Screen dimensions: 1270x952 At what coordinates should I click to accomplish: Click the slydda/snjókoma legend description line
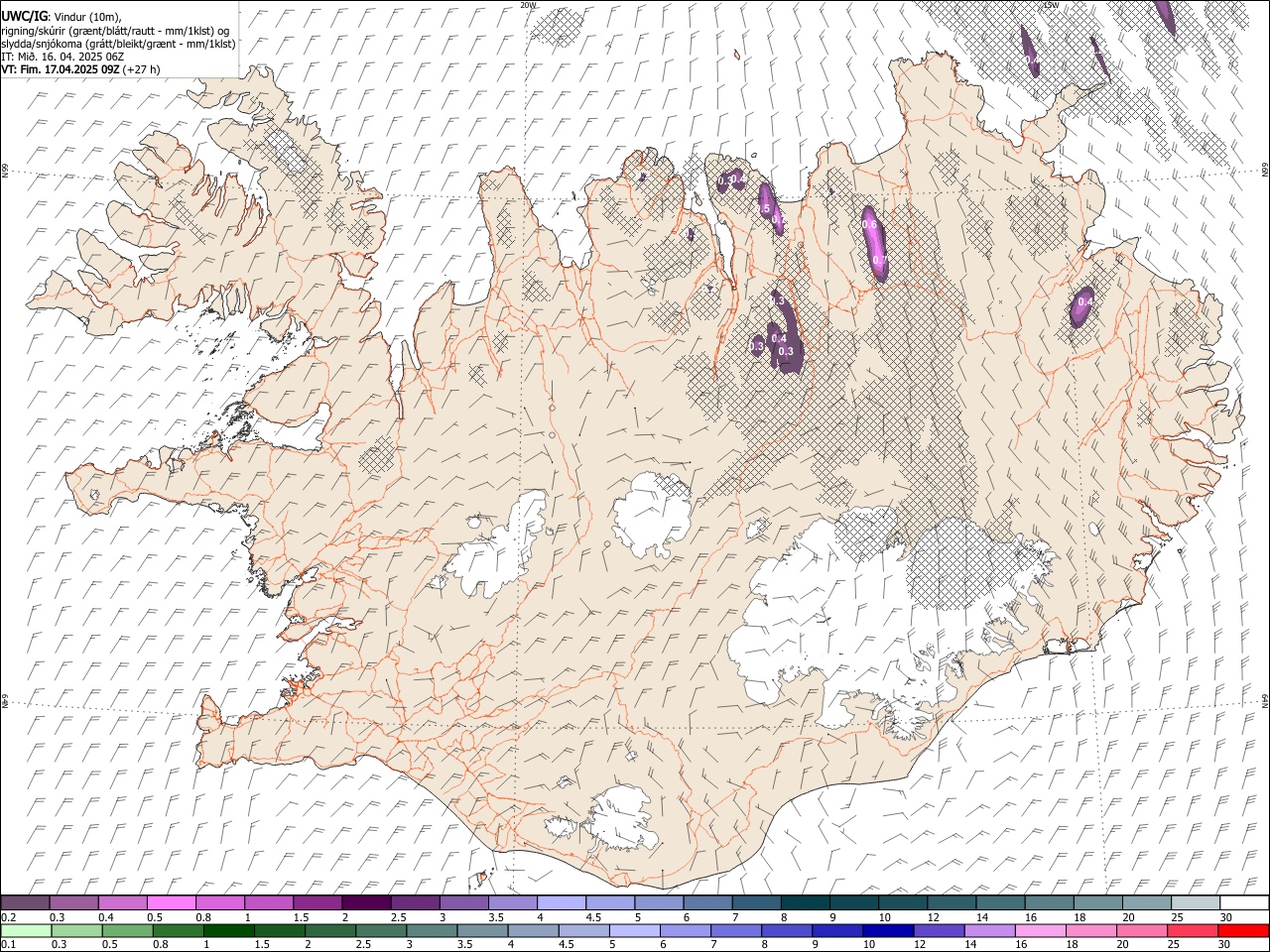click(x=118, y=43)
